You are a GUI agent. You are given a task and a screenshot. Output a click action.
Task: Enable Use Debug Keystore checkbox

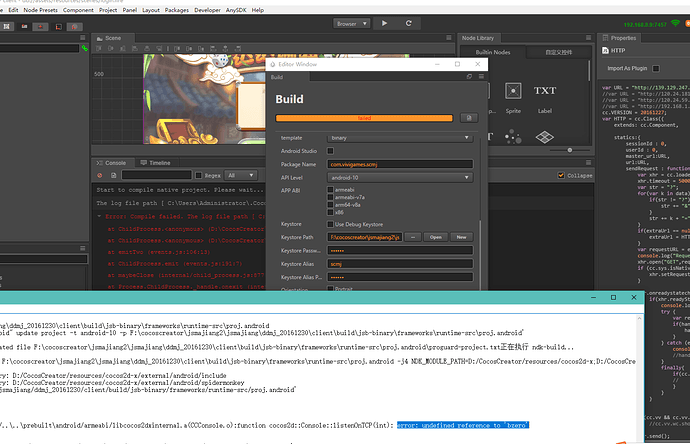click(330, 224)
